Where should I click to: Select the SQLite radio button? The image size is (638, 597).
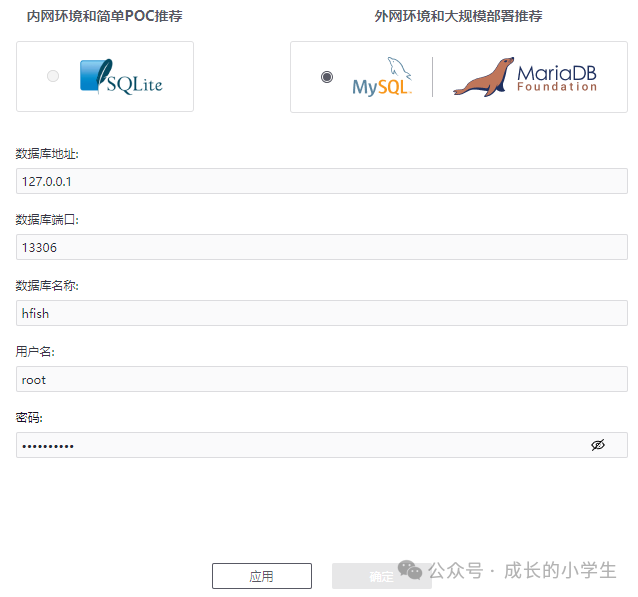[x=53, y=76]
